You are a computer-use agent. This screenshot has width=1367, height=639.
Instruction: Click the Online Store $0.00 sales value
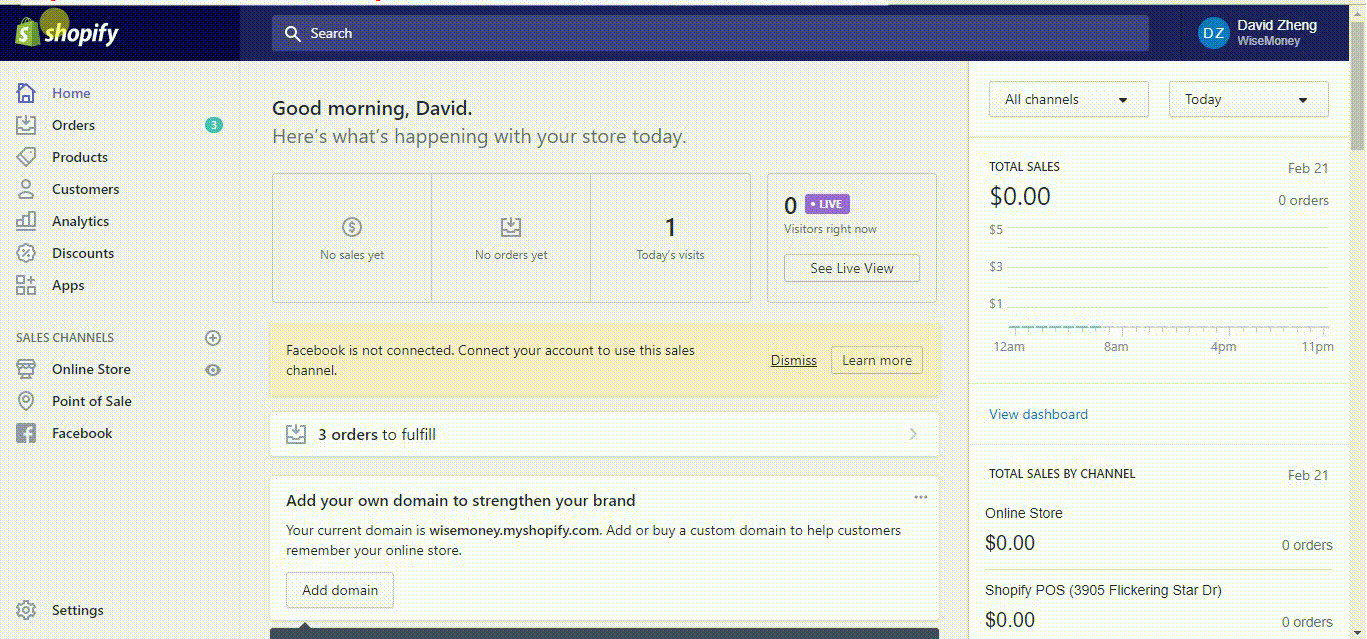point(1010,543)
